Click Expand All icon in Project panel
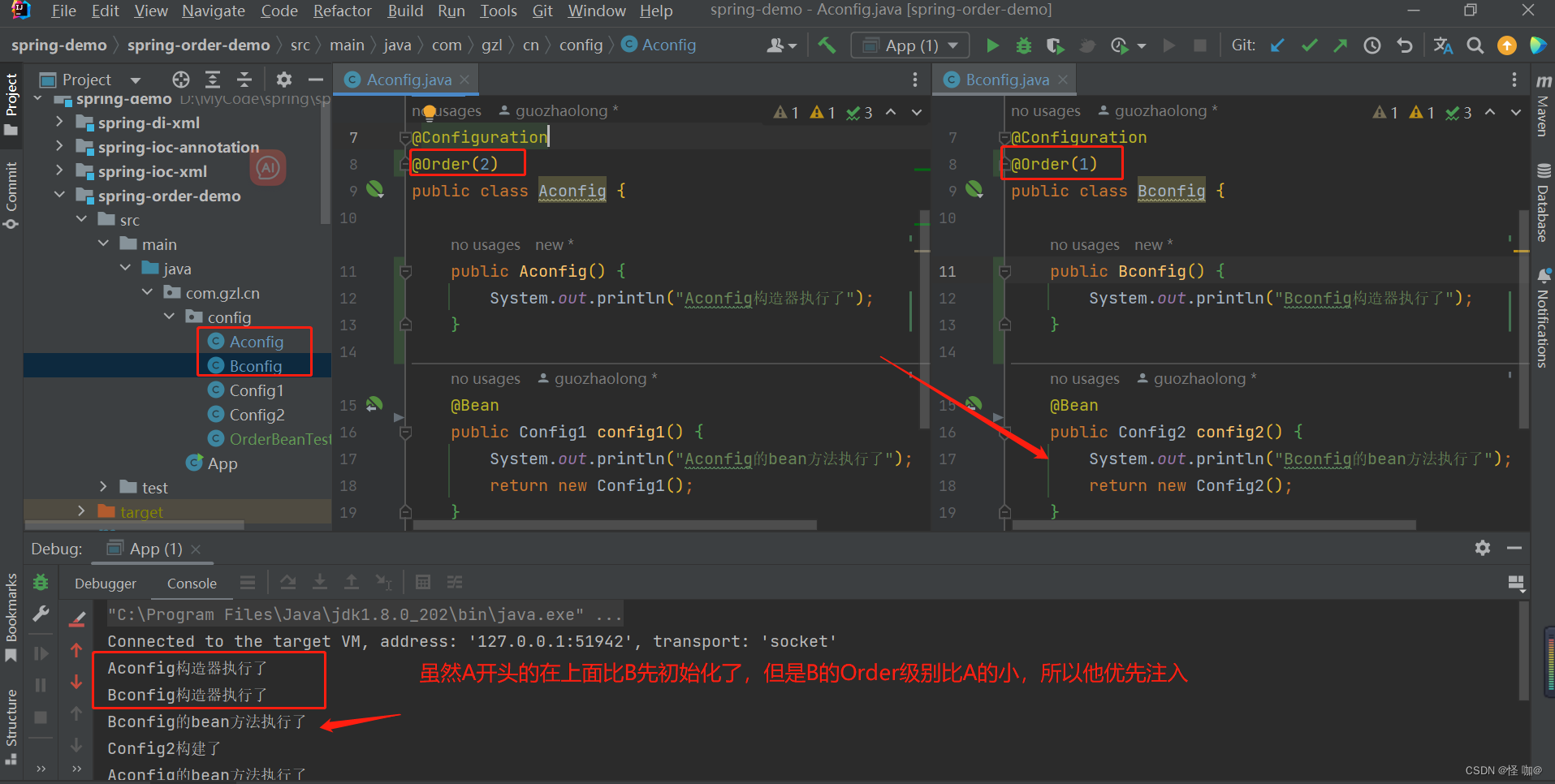 point(213,80)
